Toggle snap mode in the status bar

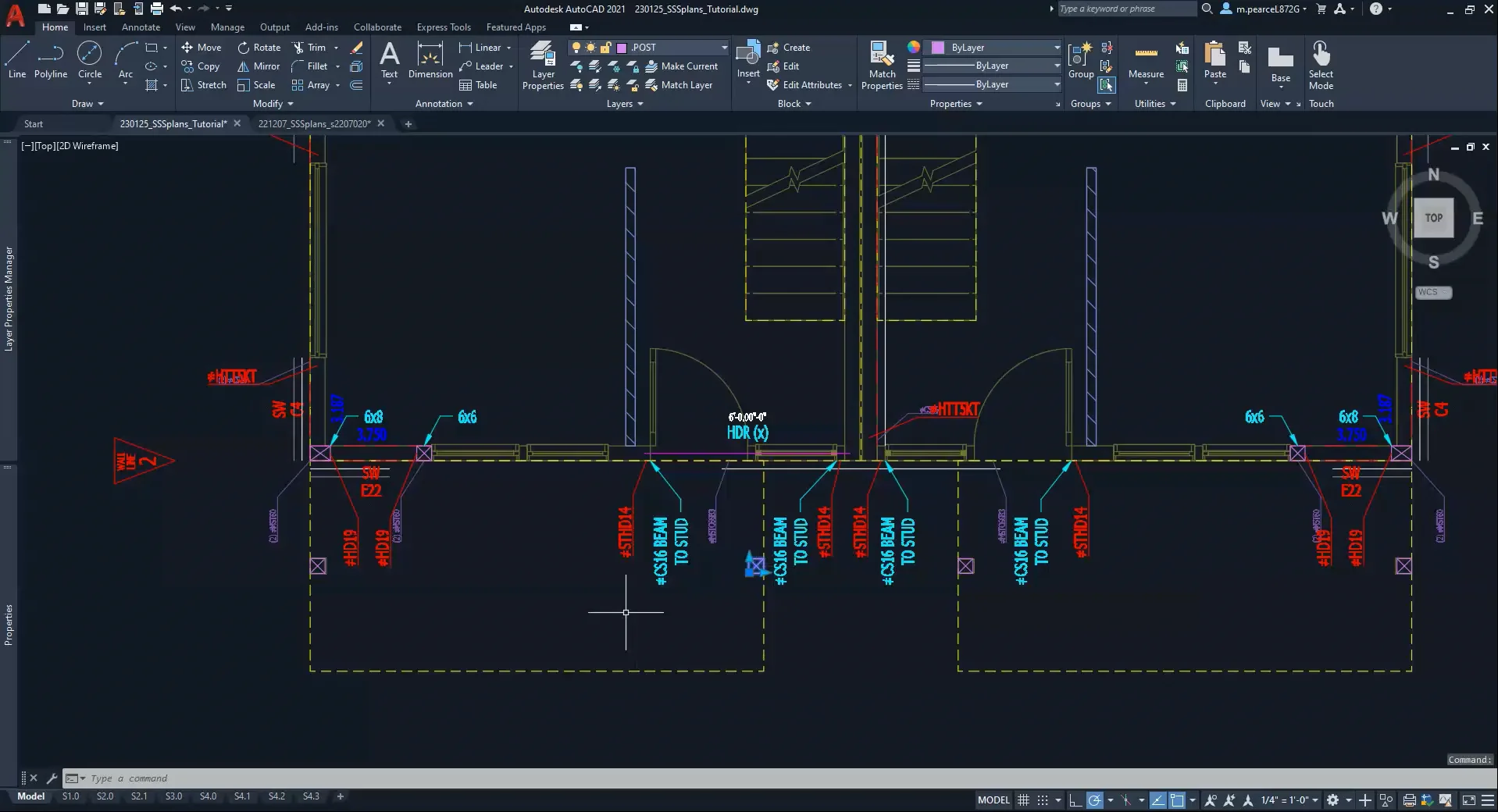[x=1043, y=800]
